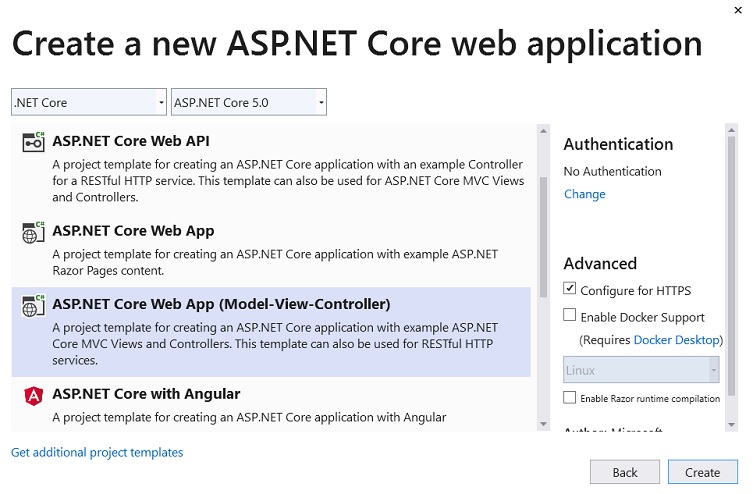753x494 pixels.
Task: Click the ASP.NET Core Web App globe icon
Action: (33, 232)
